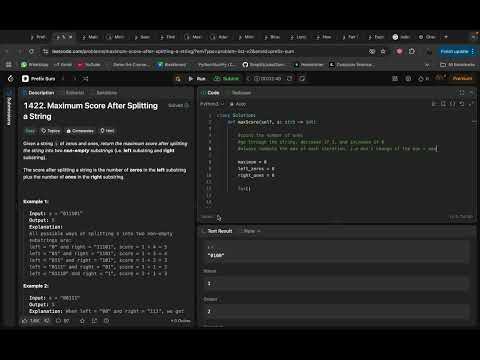Click the Example 1 heading
Viewport: 480px width, 360px height.
click(x=36, y=202)
